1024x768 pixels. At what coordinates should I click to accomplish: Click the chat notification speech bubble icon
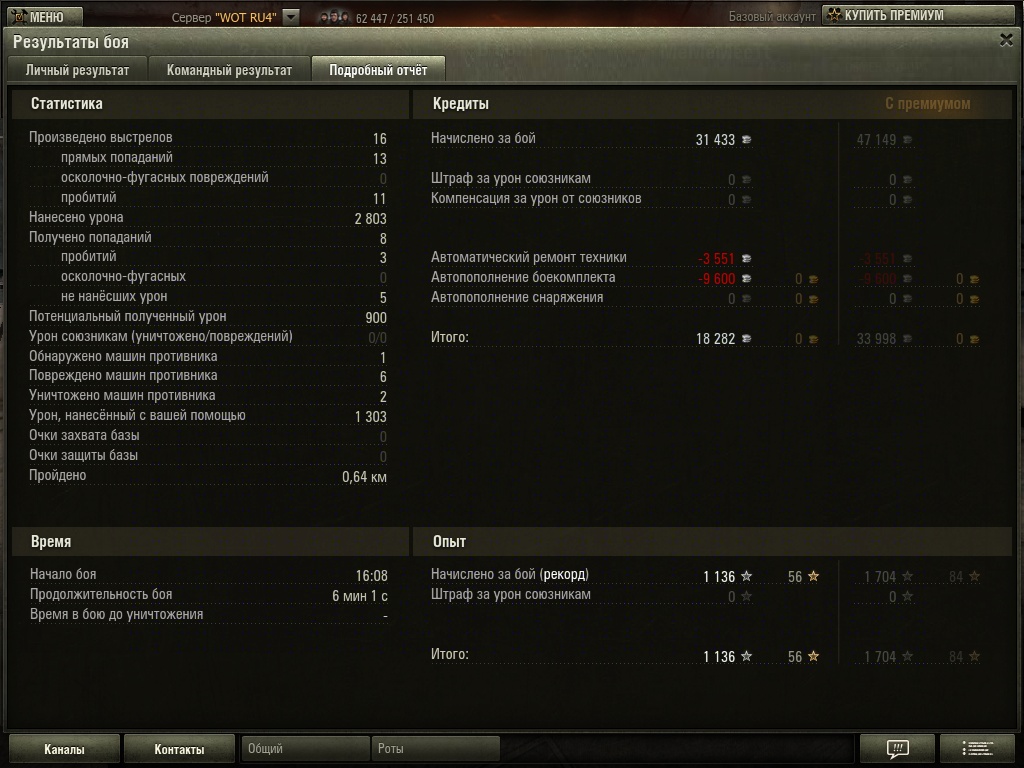pyautogui.click(x=897, y=748)
